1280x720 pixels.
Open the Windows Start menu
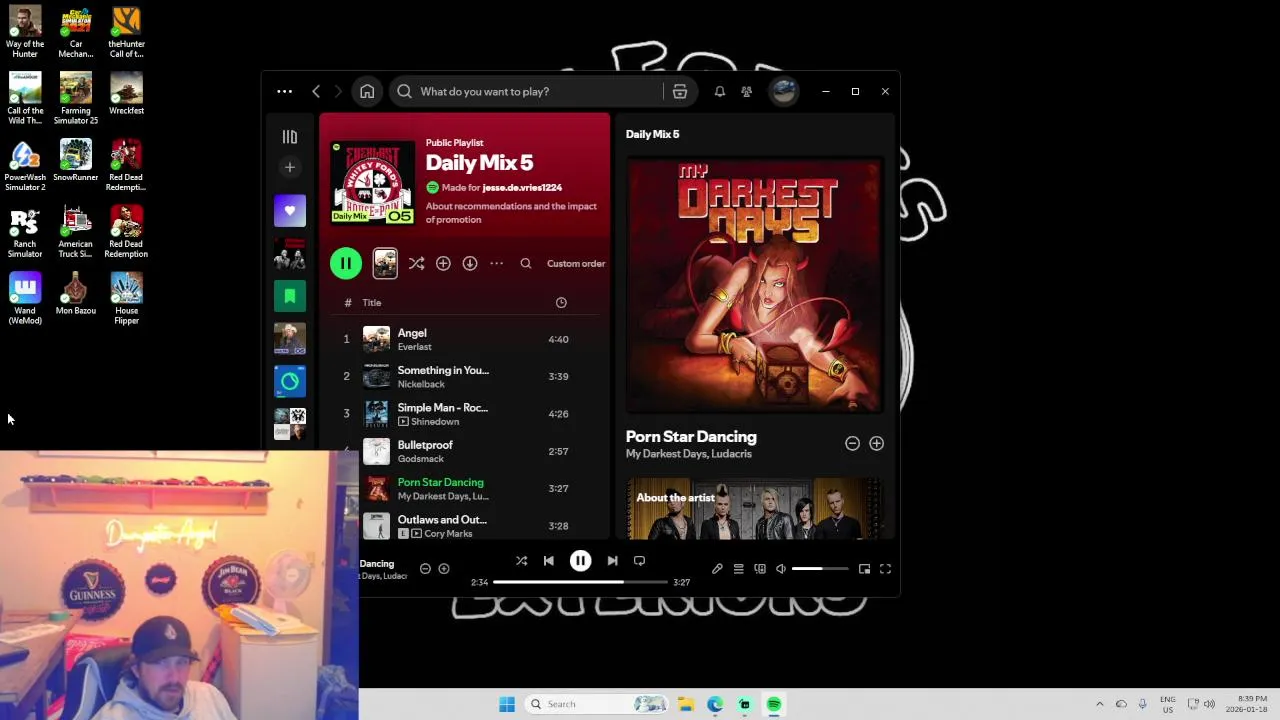tap(507, 704)
